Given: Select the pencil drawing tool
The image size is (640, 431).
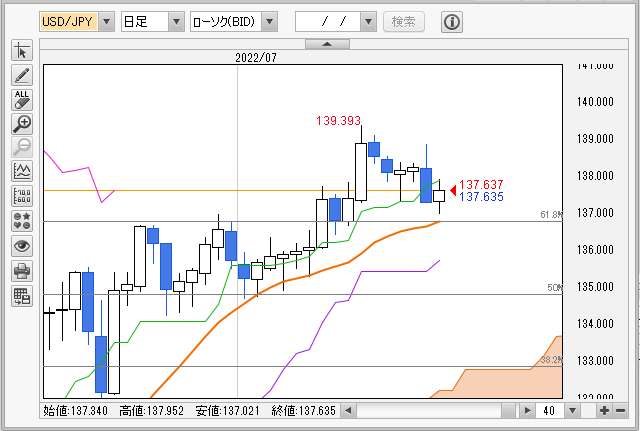Looking at the screenshot, I should click(x=22, y=75).
